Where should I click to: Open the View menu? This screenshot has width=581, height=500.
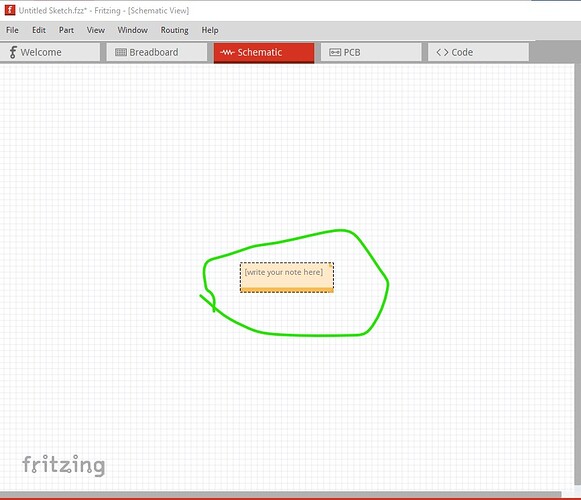pyautogui.click(x=96, y=30)
